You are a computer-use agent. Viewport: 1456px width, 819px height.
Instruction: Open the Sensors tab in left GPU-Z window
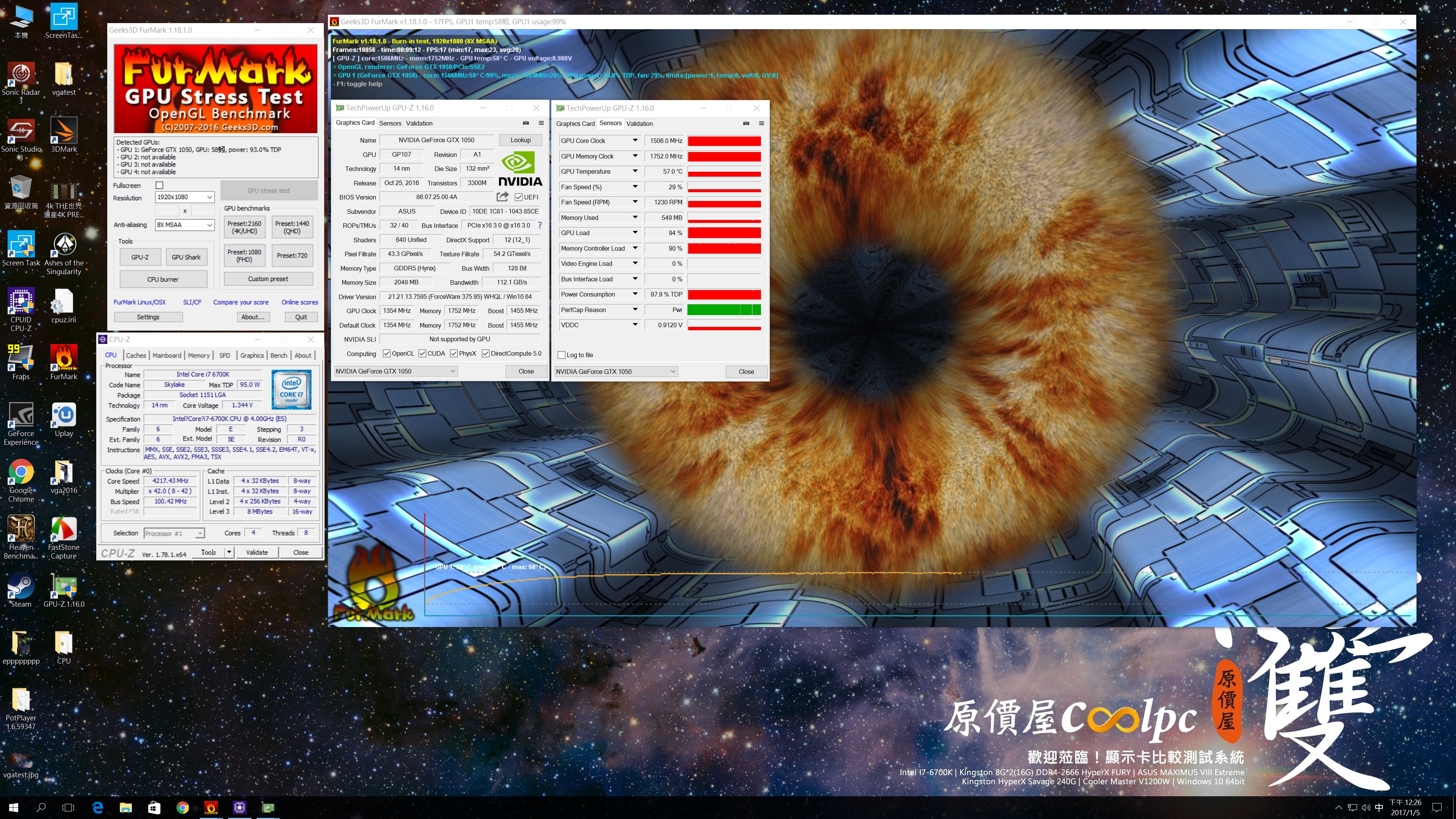[390, 123]
